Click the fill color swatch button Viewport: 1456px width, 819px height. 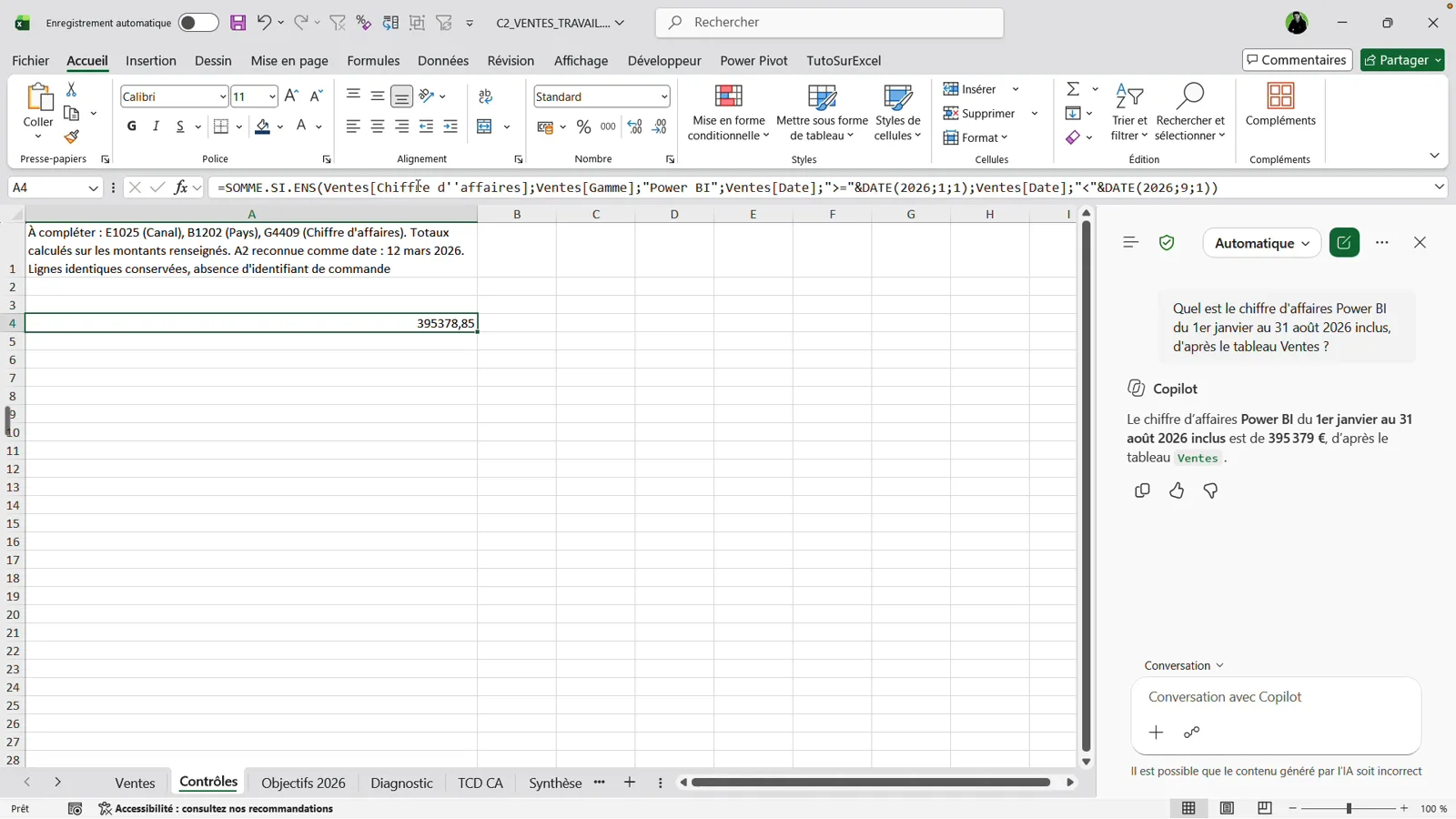click(262, 127)
